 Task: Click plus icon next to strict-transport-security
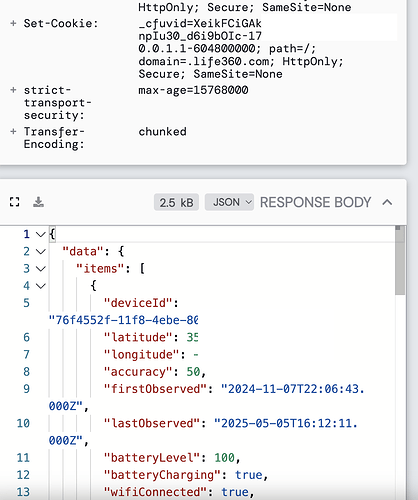[13, 90]
